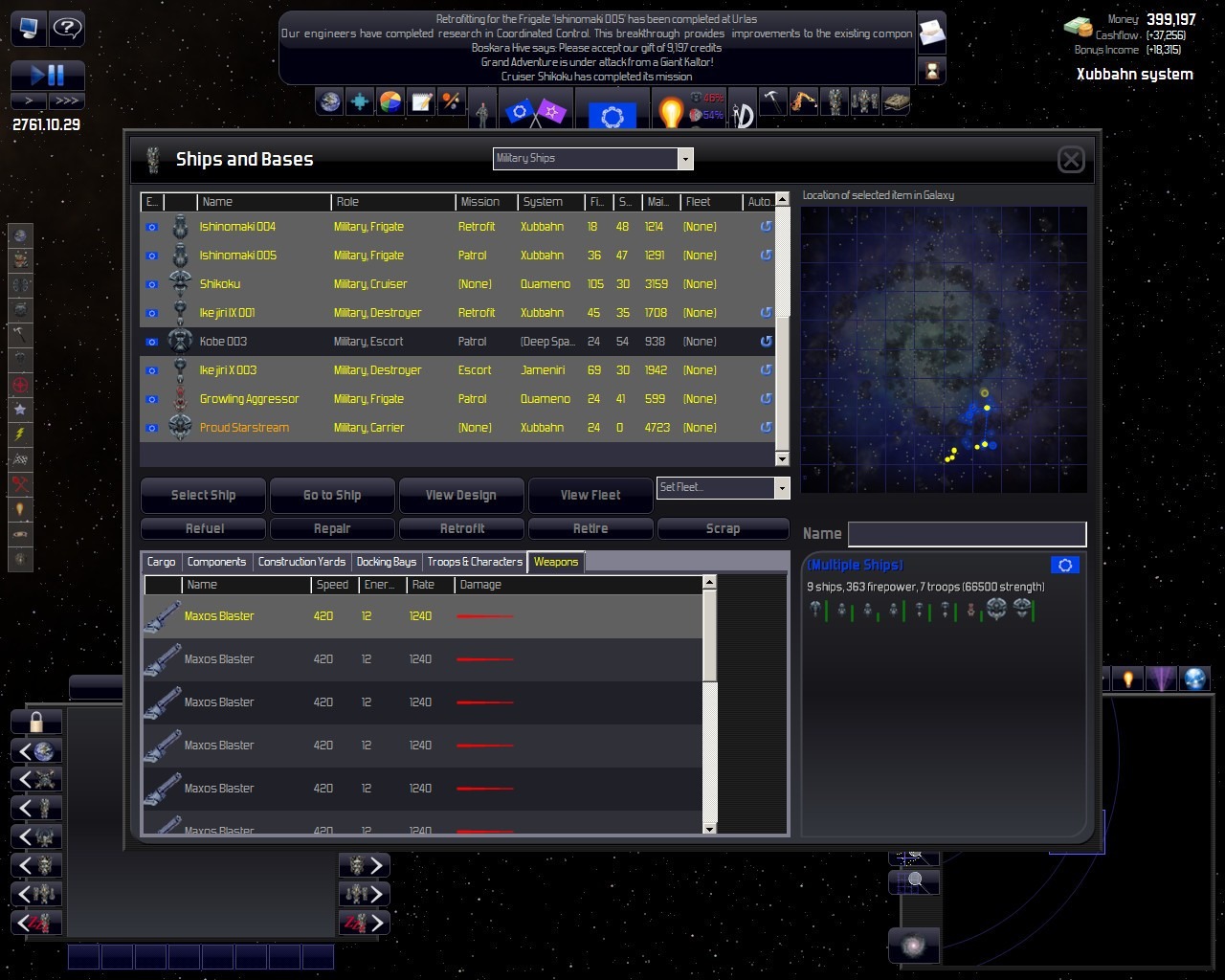Toggle automation icon for Growling Aggressor
Image resolution: width=1225 pixels, height=980 pixels.
[x=766, y=399]
